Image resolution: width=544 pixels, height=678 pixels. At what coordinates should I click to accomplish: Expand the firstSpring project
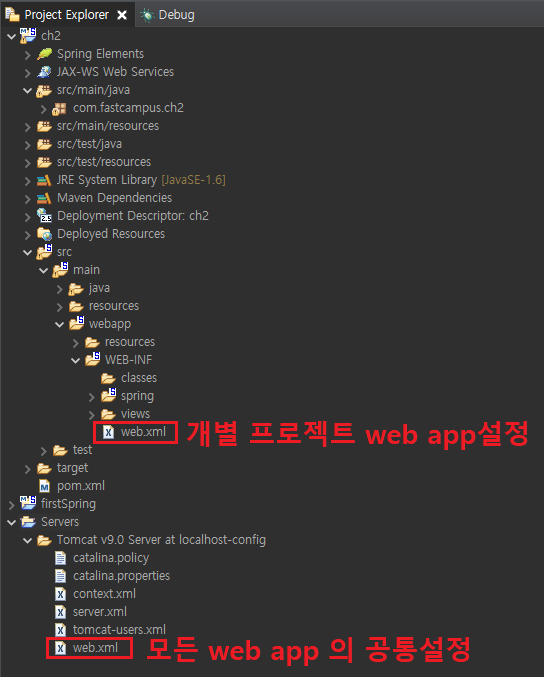coord(12,505)
